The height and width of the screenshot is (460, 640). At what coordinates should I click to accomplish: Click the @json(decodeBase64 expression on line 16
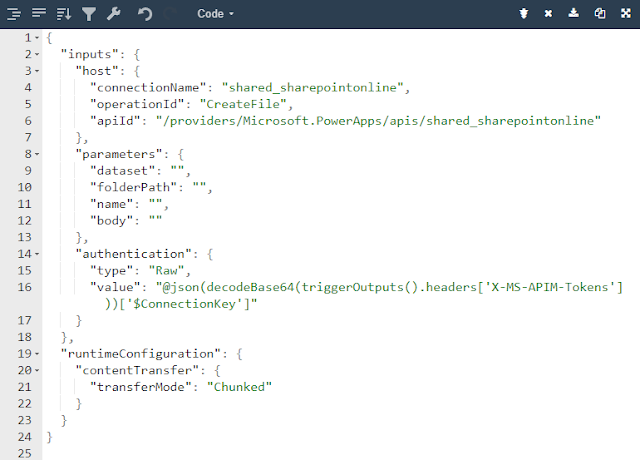point(389,287)
